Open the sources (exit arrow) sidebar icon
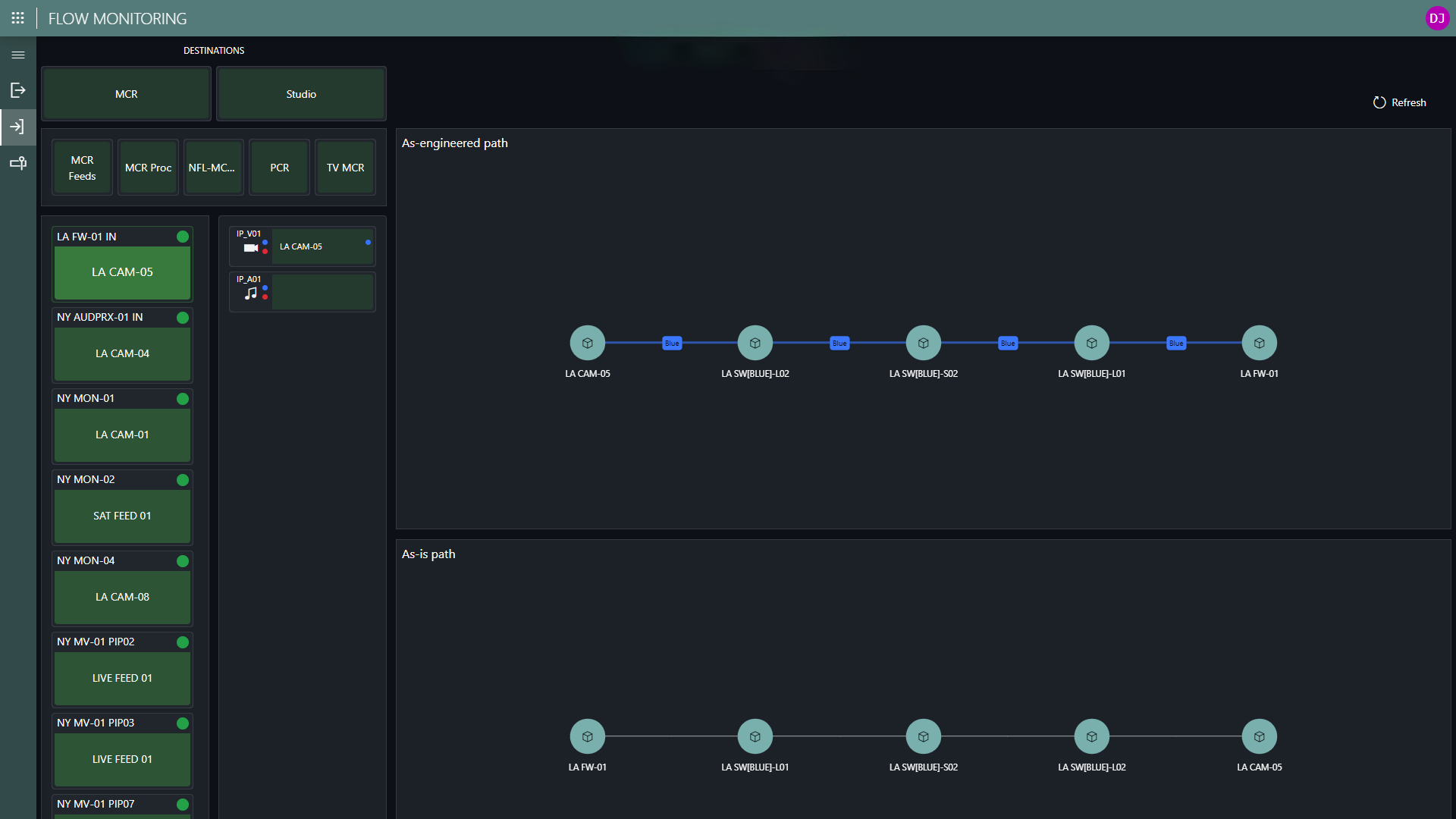Image resolution: width=1456 pixels, height=819 pixels. pos(18,90)
